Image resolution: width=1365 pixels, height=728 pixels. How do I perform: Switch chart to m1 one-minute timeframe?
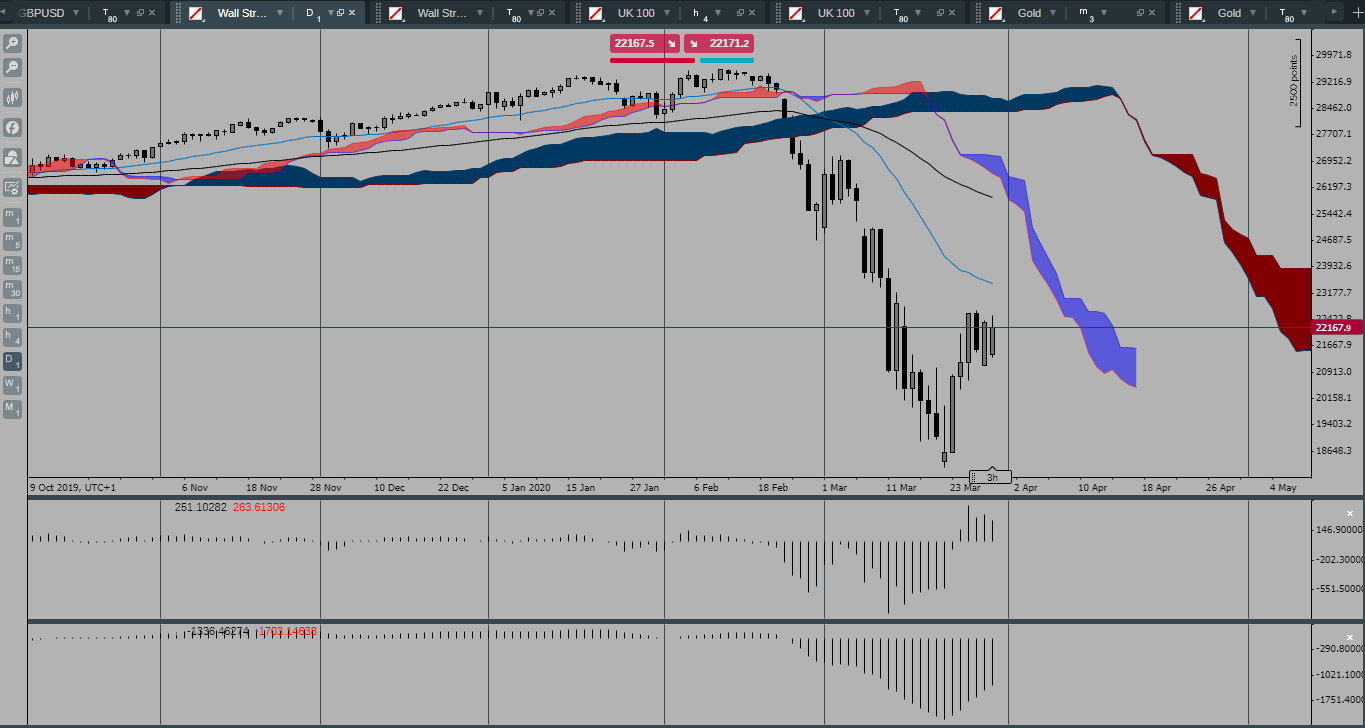13,215
